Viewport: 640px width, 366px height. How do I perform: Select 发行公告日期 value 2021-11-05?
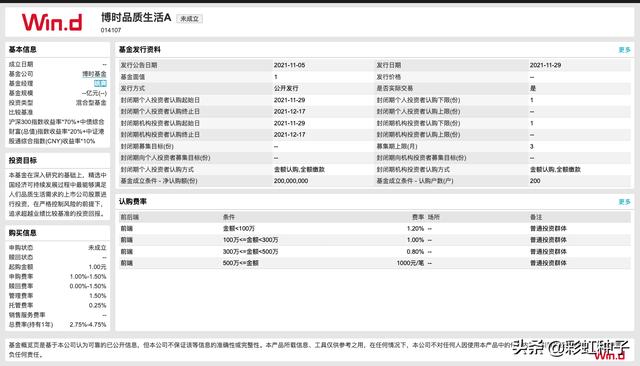(x=289, y=65)
